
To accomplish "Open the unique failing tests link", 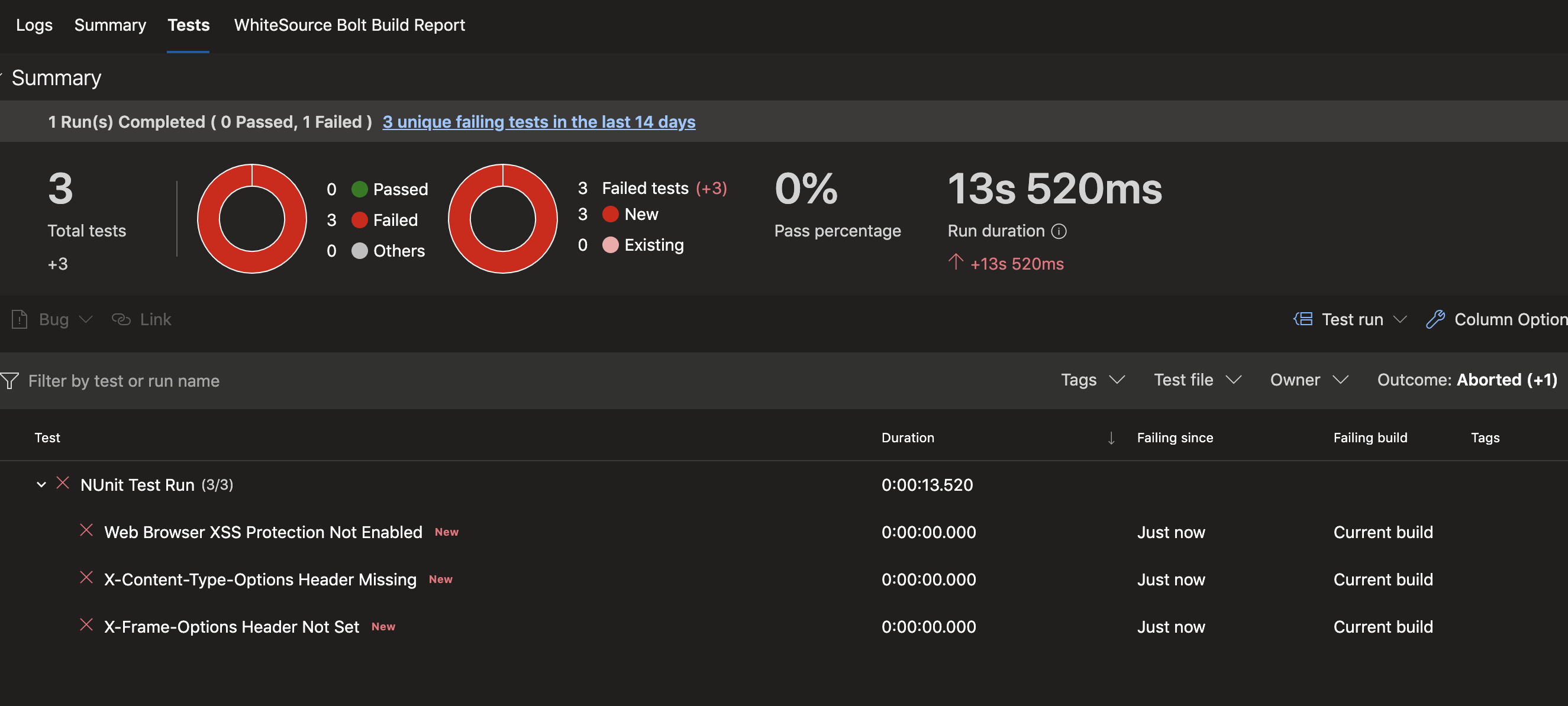I will pyautogui.click(x=538, y=122).
